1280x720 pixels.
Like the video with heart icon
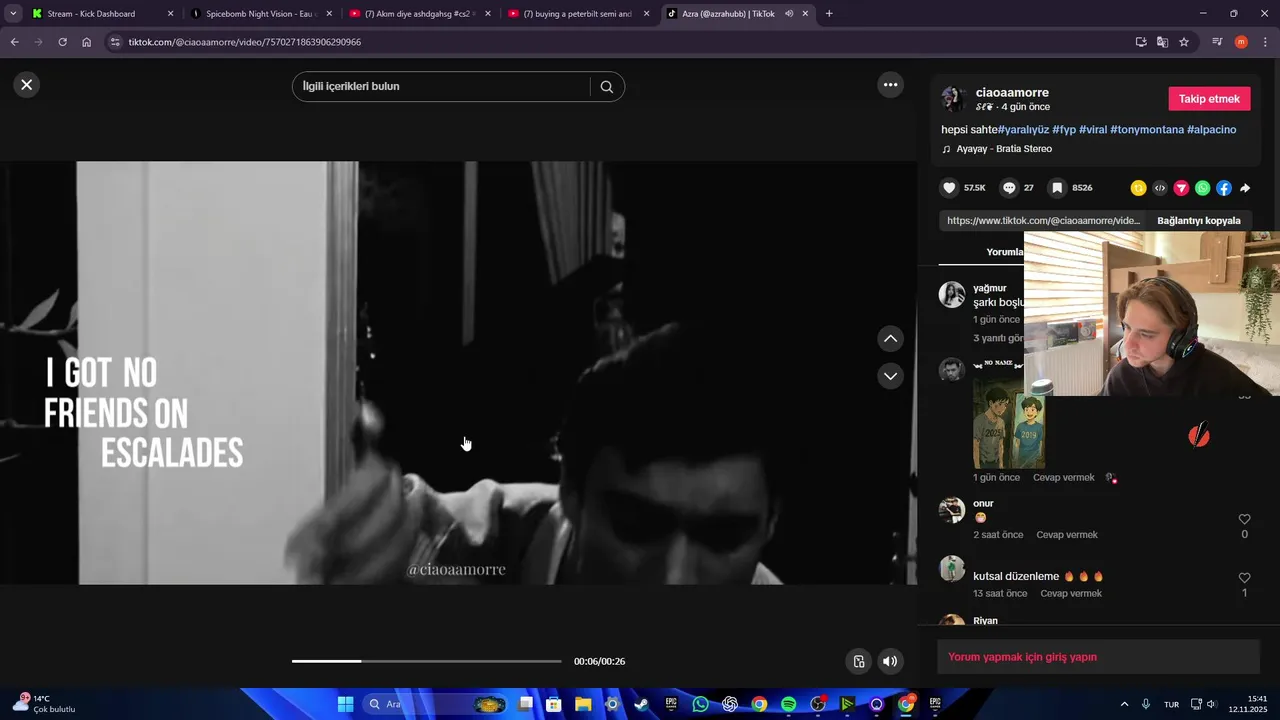(x=950, y=188)
